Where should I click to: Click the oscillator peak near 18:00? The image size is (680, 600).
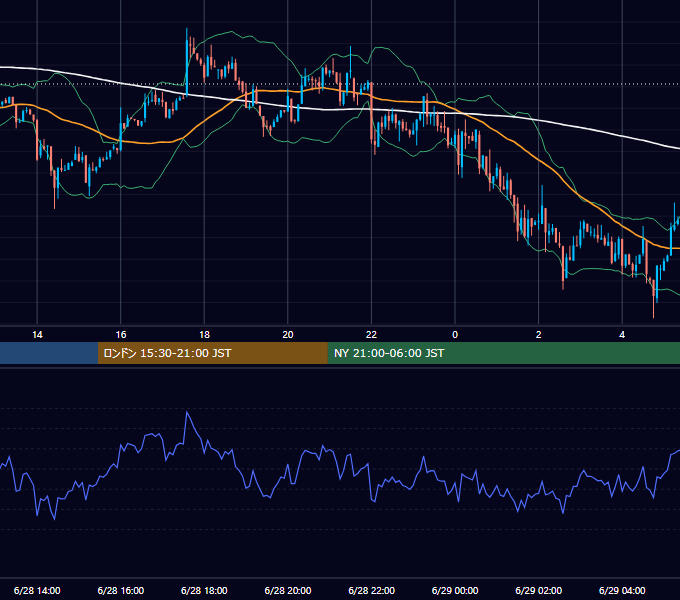pyautogui.click(x=187, y=412)
